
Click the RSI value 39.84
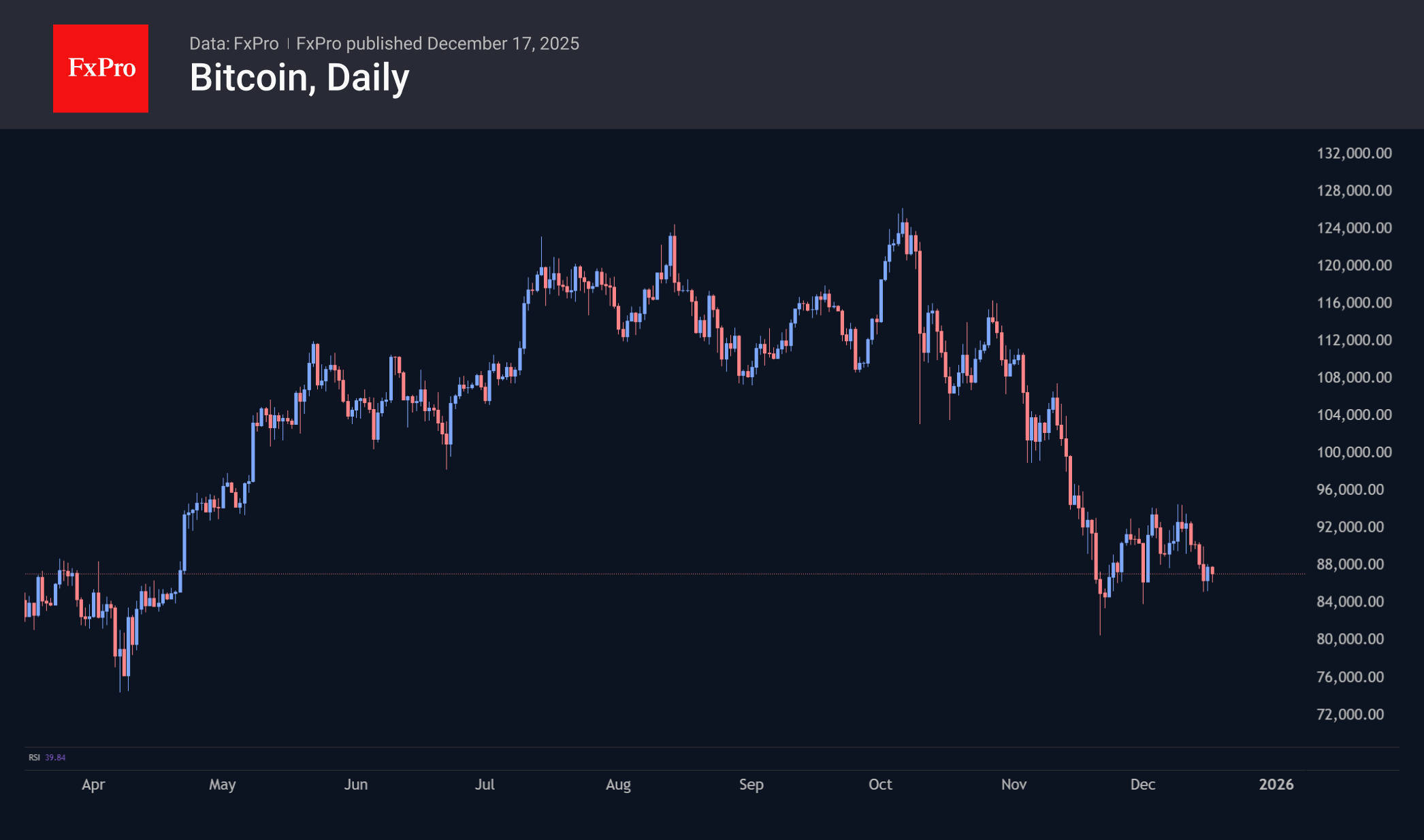[x=55, y=758]
